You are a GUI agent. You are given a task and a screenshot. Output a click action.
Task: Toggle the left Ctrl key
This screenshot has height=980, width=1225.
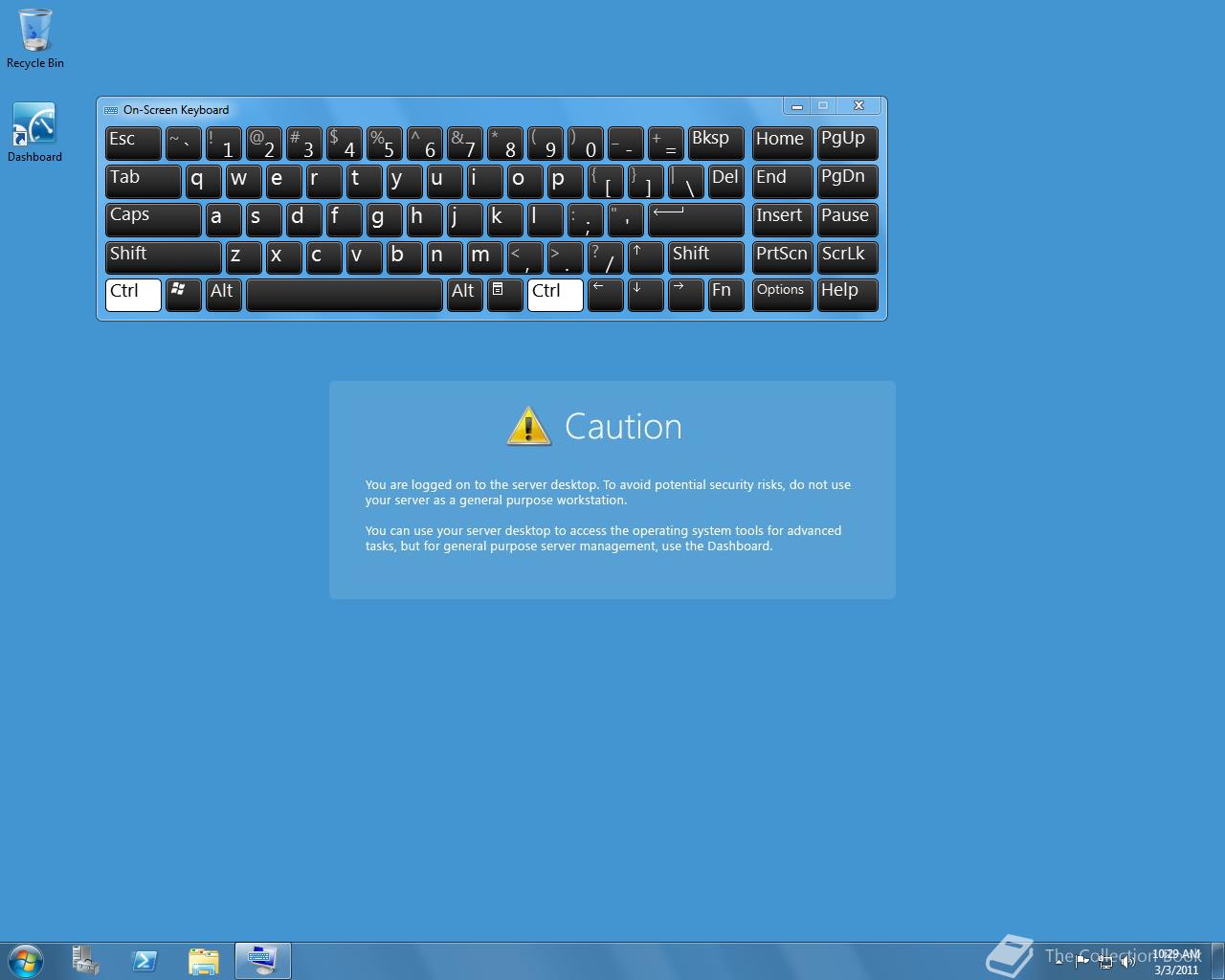133,295
